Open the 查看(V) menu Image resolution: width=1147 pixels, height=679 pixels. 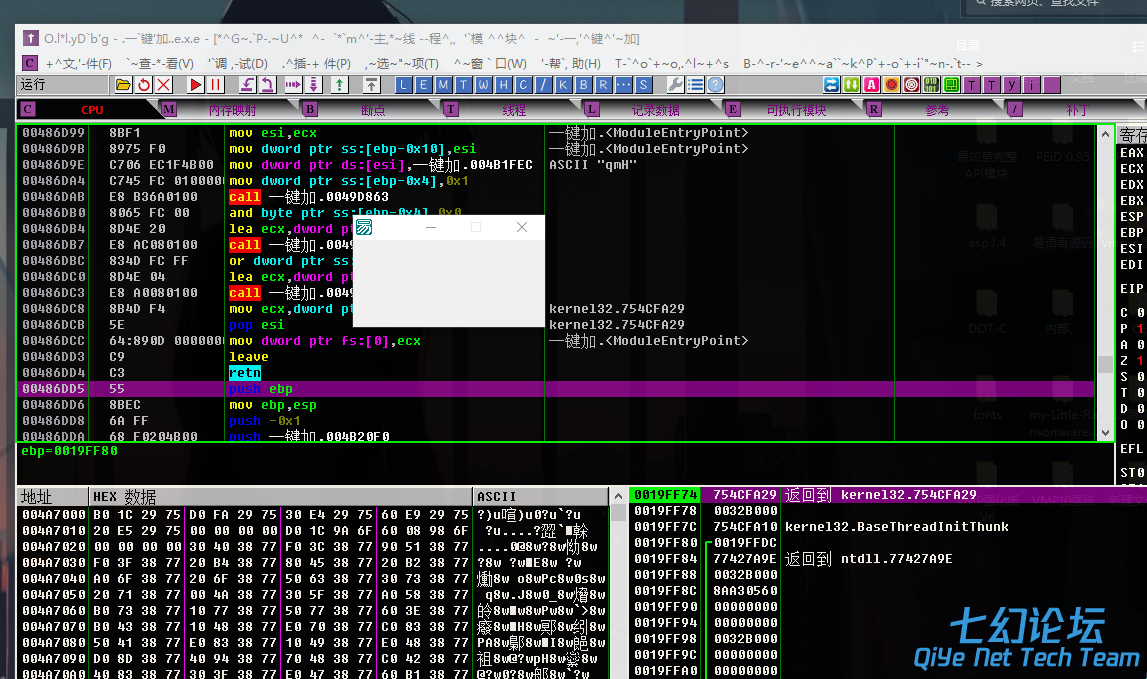160,64
